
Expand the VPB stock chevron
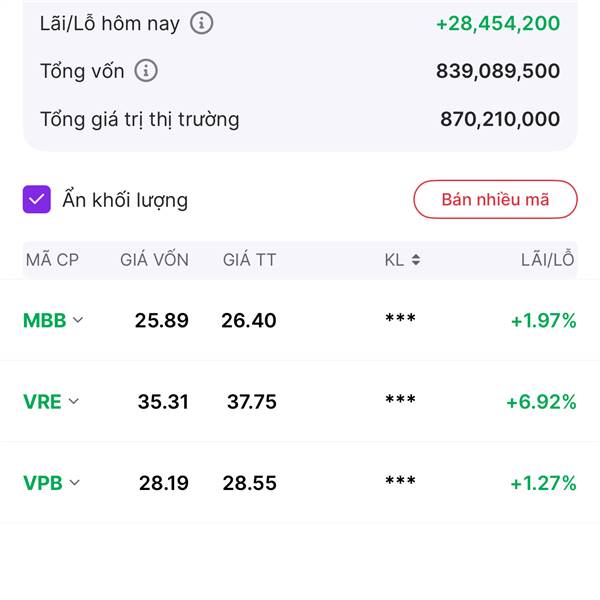(x=75, y=483)
